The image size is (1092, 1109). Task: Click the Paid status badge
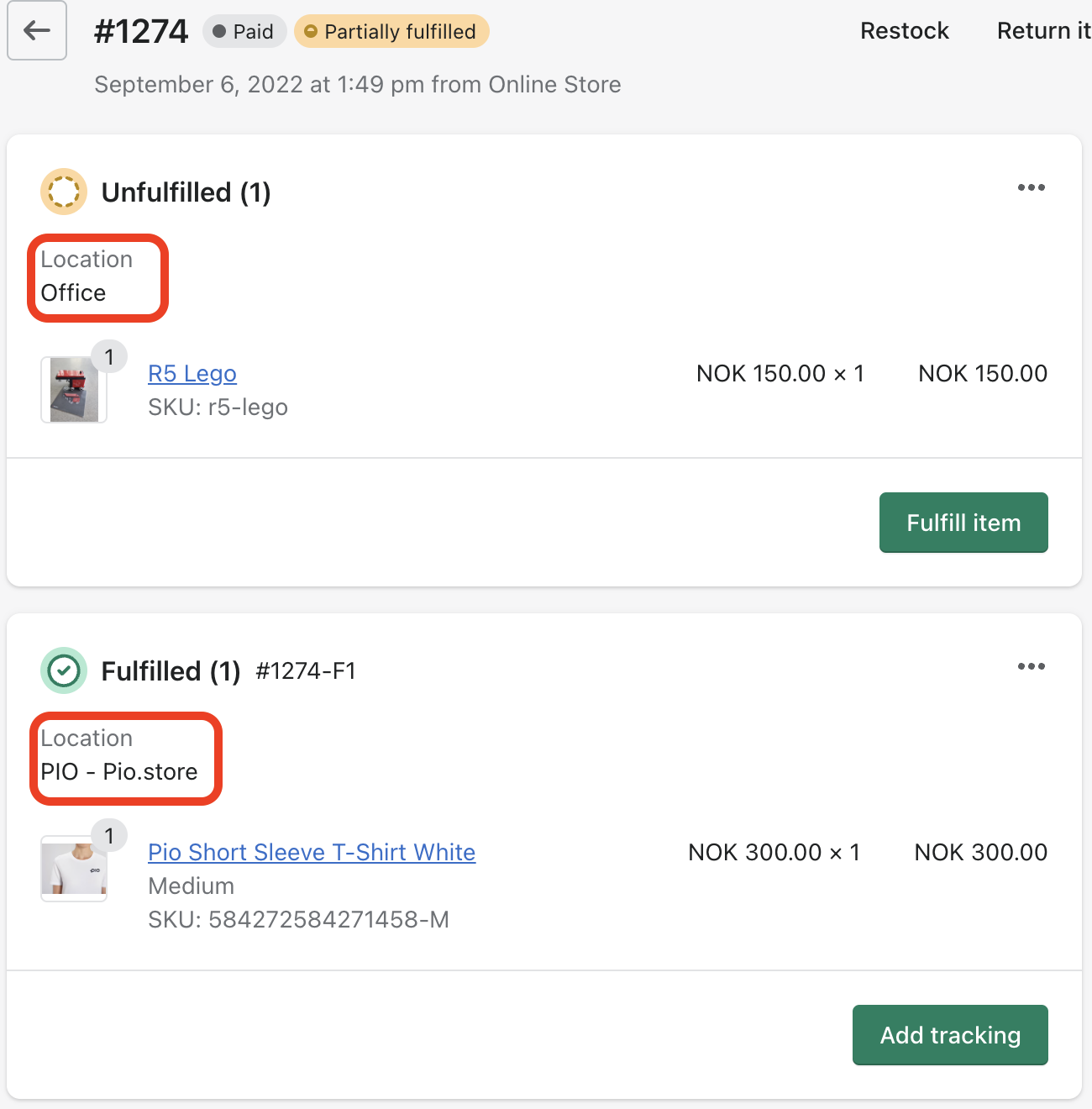tap(244, 32)
